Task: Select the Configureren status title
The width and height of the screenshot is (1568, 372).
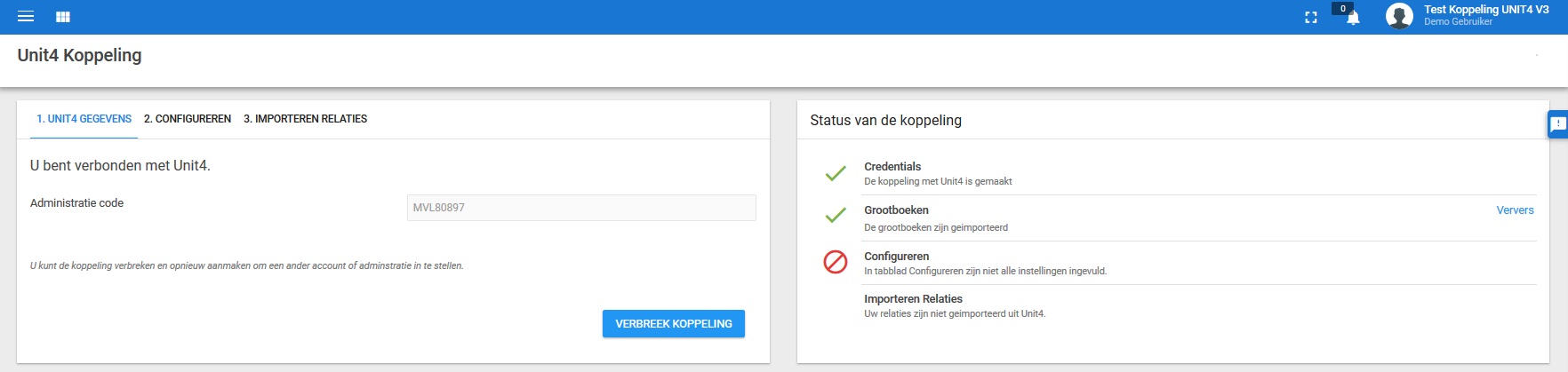Action: (x=896, y=257)
